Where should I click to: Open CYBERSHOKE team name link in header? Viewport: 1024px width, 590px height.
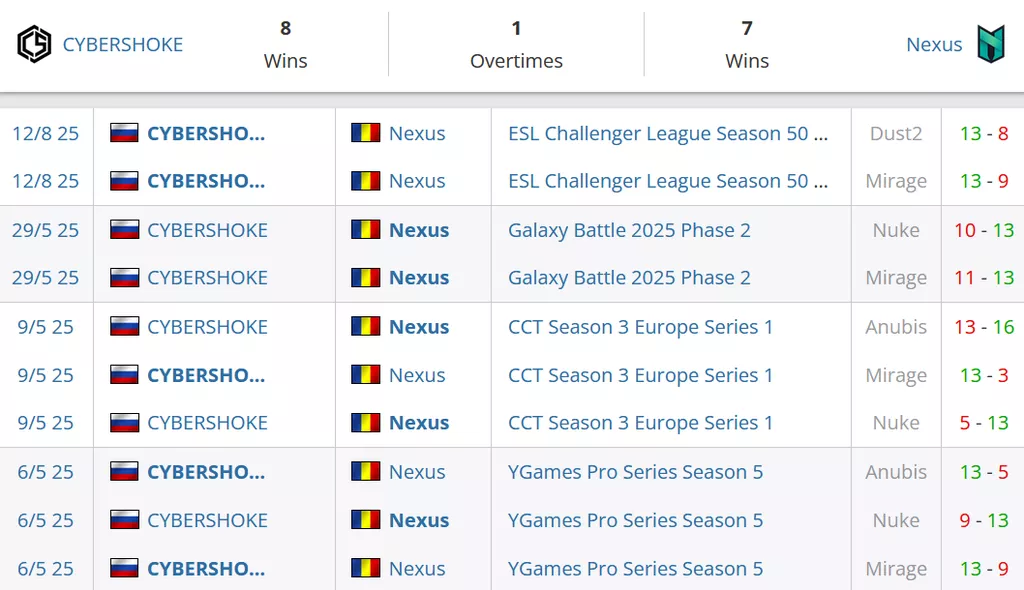(123, 45)
